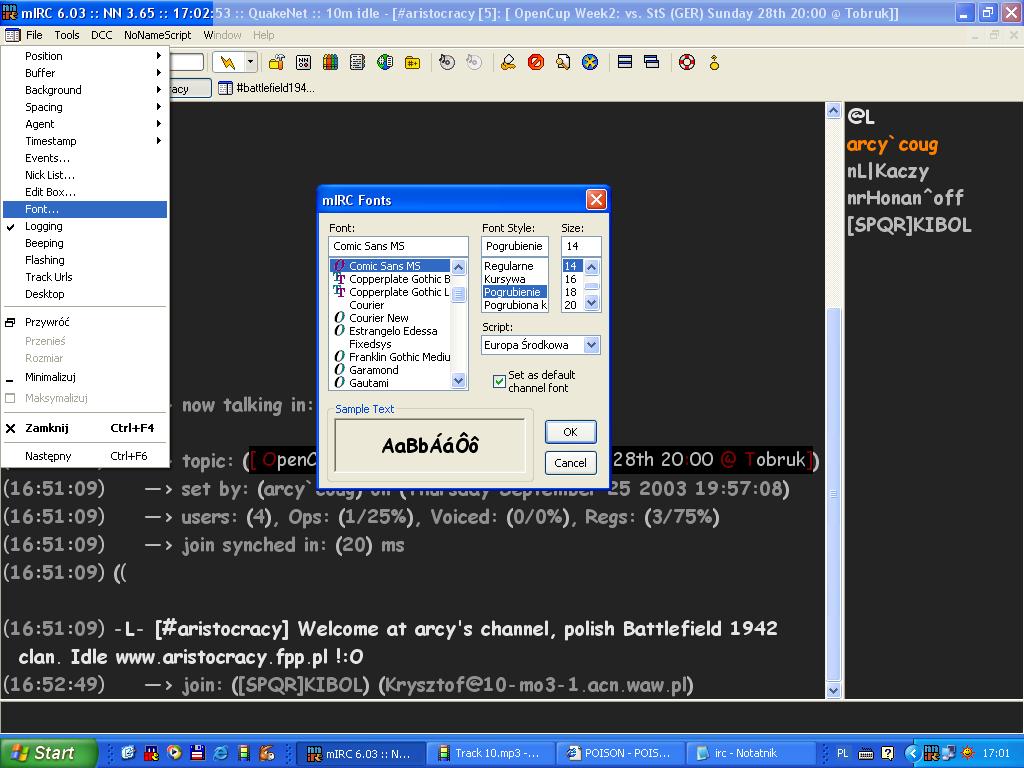Open the dropdown arrow beside connect icon

pos(250,62)
